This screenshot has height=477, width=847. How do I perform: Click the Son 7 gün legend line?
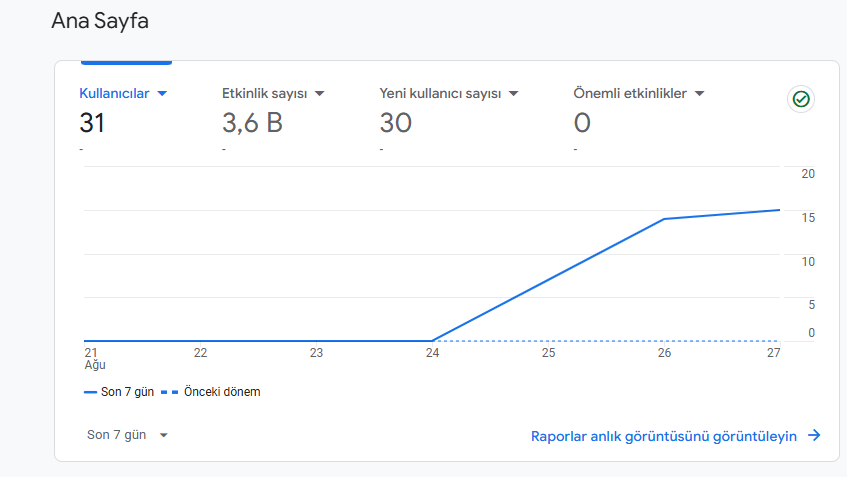[x=119, y=392]
